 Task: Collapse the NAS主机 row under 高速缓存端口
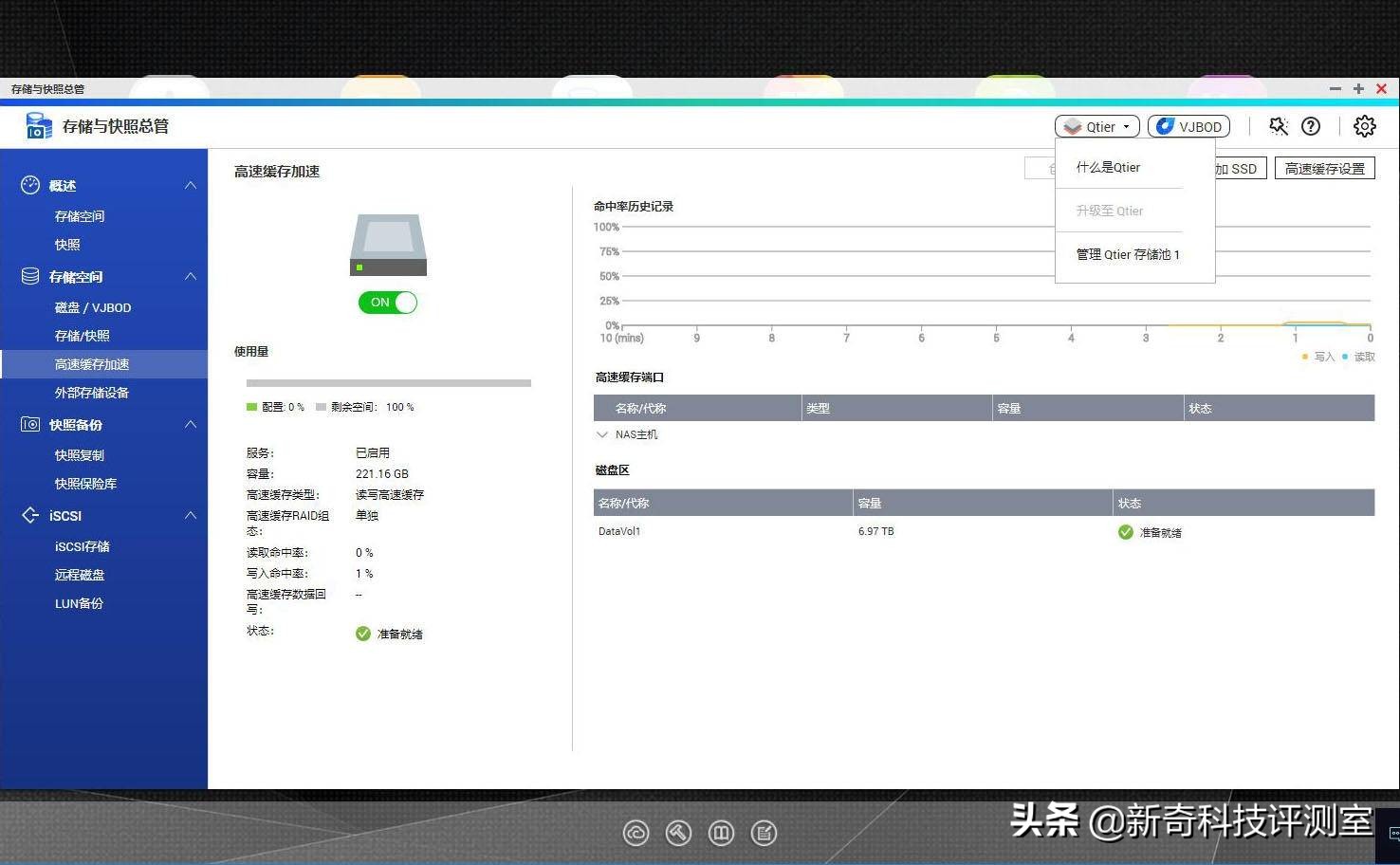603,434
